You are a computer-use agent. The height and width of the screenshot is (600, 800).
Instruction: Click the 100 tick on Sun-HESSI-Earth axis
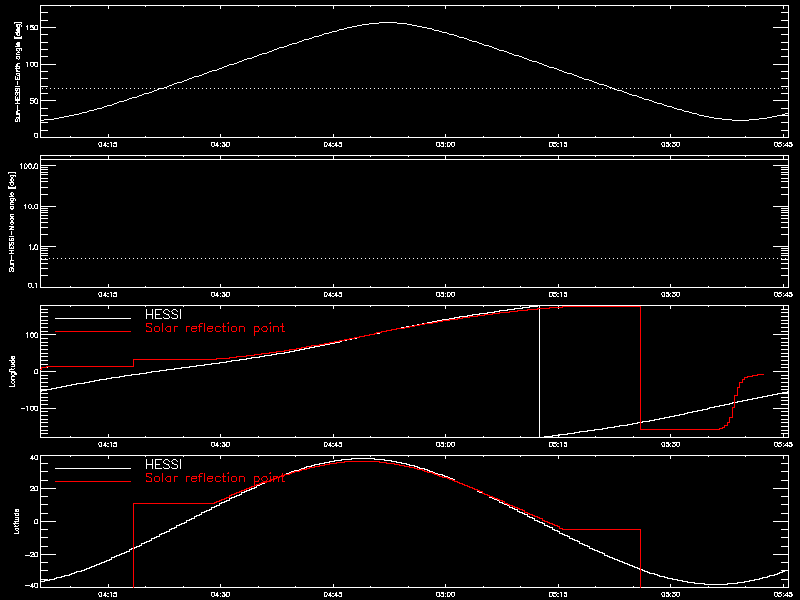32,64
